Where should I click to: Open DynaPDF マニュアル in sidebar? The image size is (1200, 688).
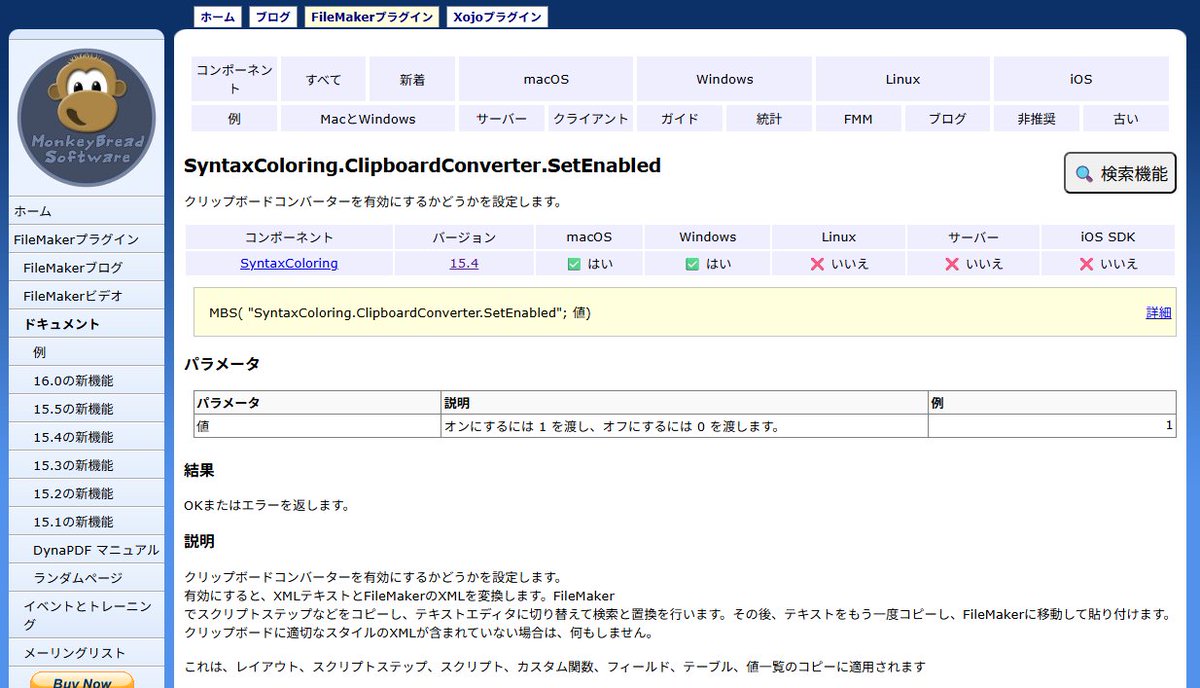[86, 549]
